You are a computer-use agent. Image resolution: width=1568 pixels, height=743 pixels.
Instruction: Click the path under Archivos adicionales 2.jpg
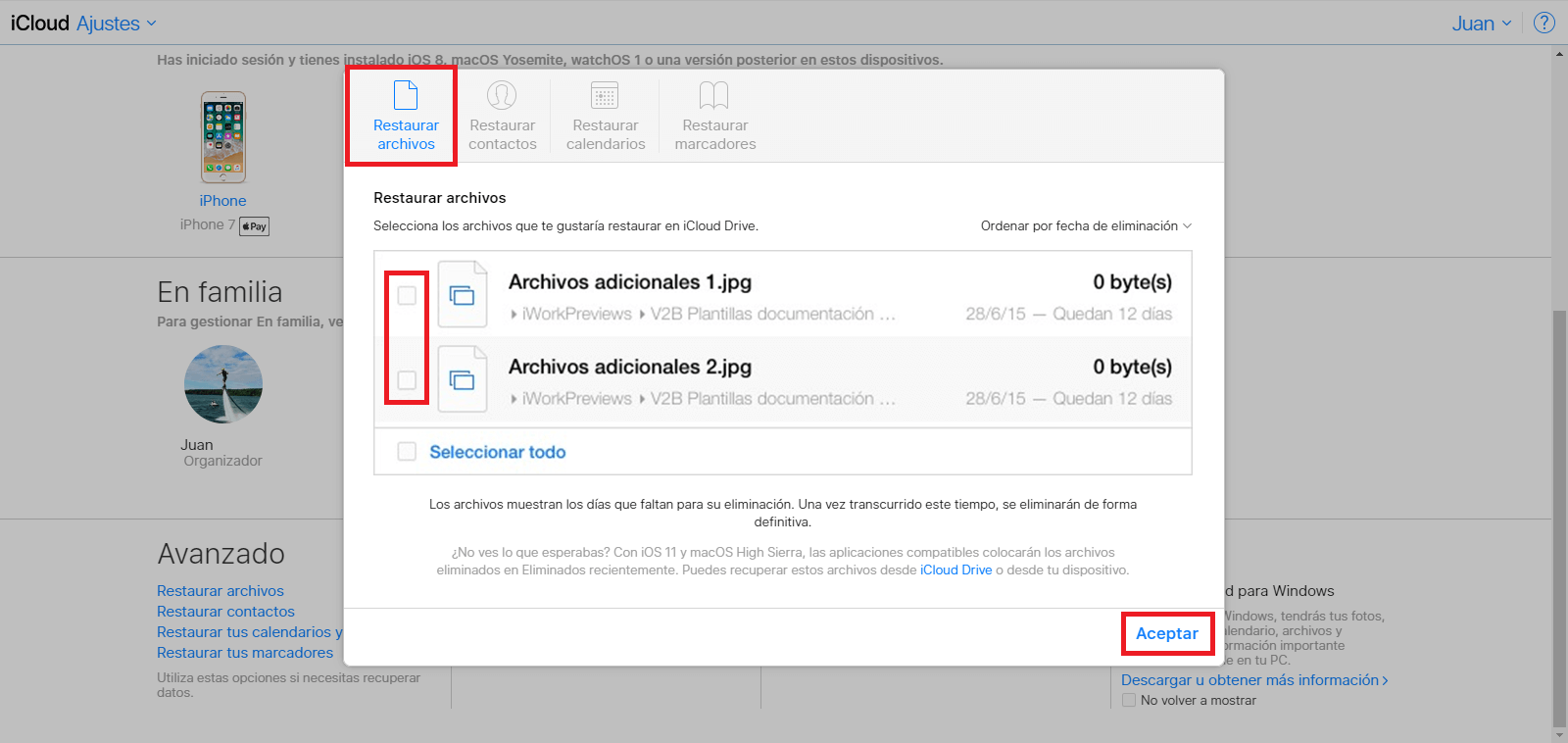(x=703, y=399)
